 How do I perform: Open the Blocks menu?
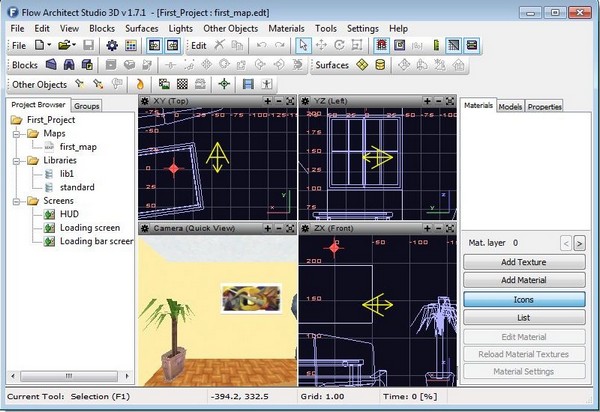(x=102, y=28)
